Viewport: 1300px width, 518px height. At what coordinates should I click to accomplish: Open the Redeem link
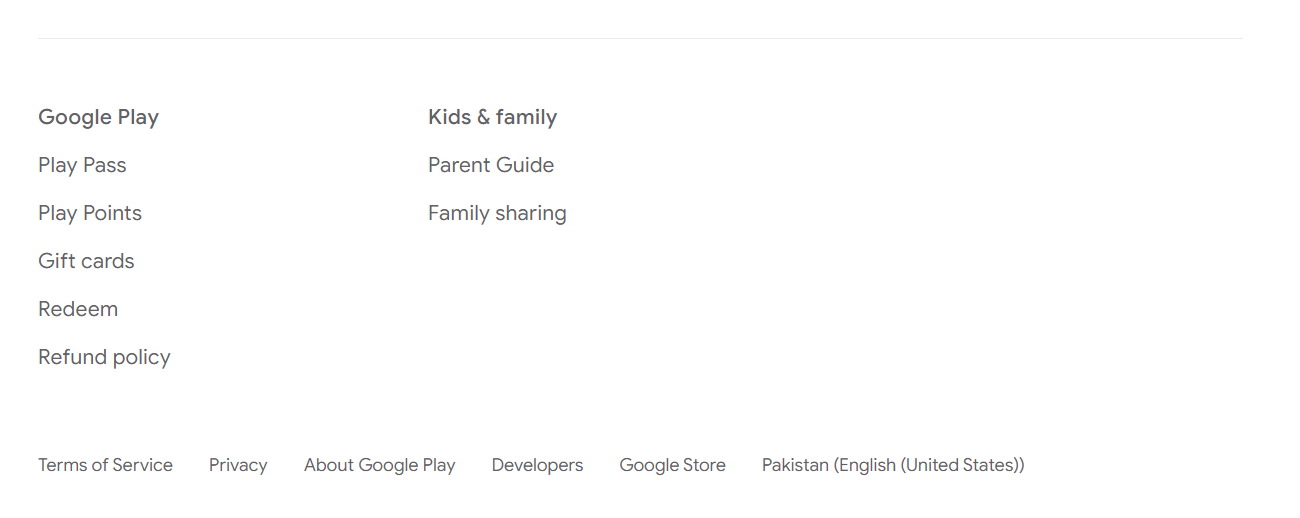coord(78,309)
